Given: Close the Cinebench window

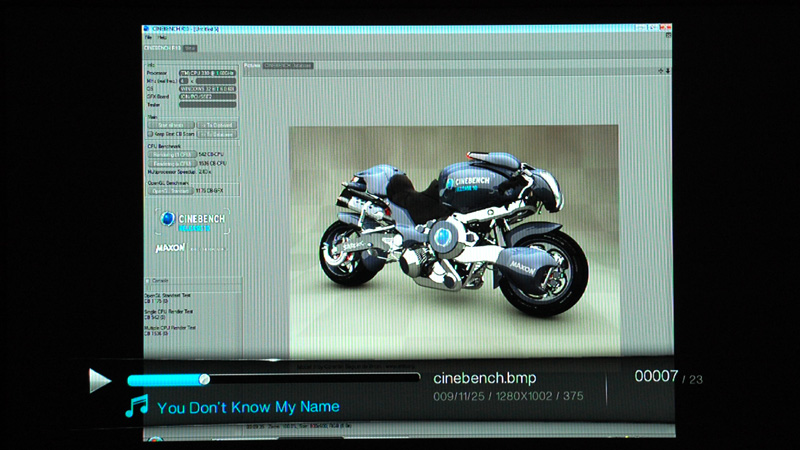Looking at the screenshot, I should pos(665,28).
